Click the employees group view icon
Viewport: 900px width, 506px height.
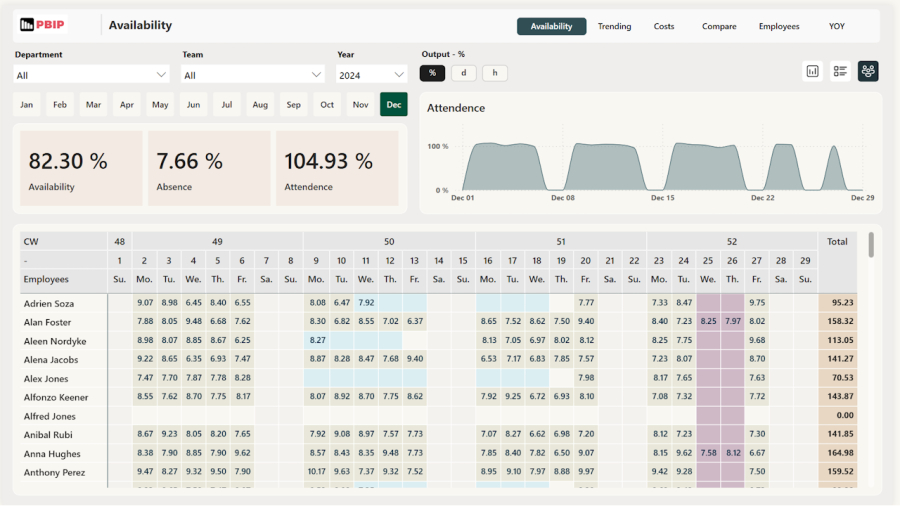coord(867,71)
